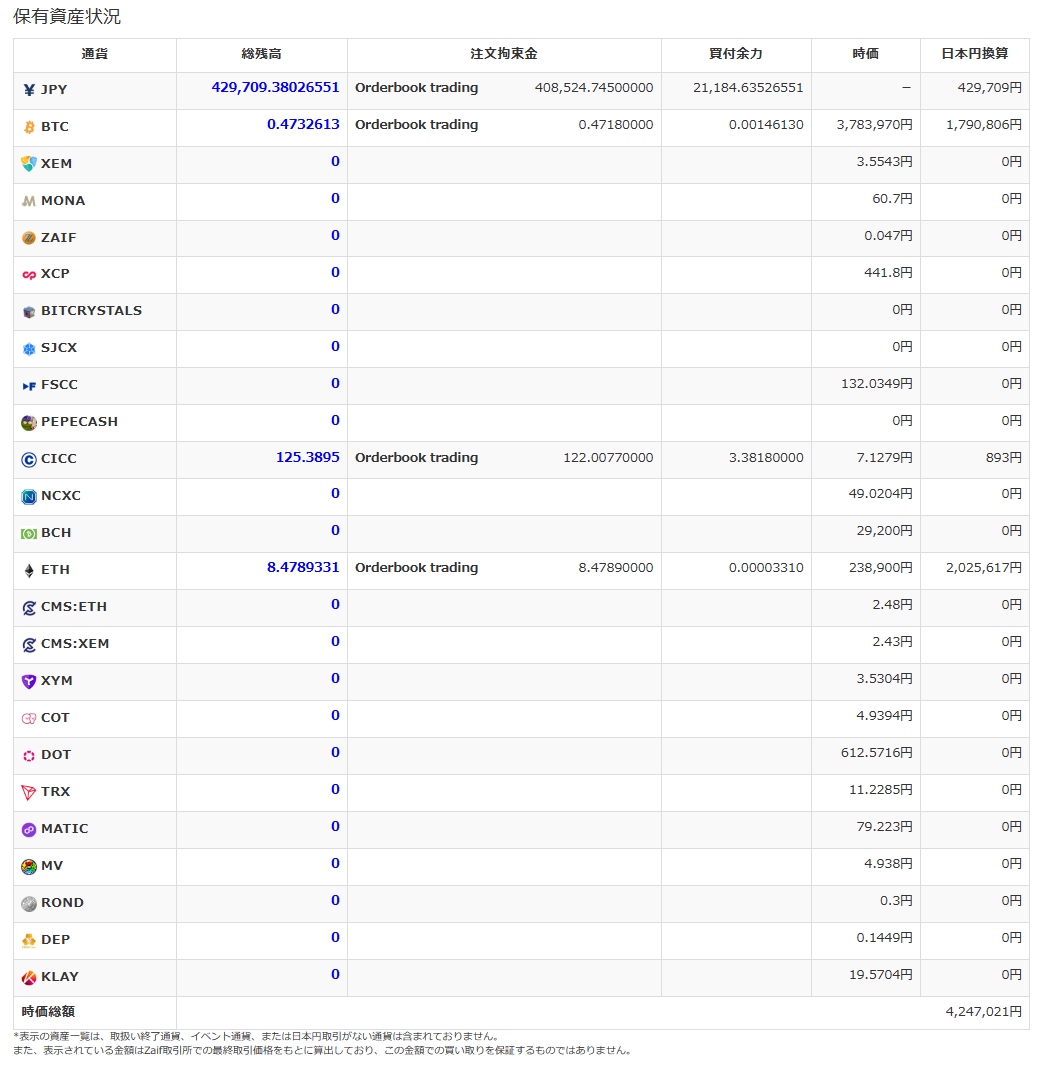Viewport: 1039px width, 1069px height.
Task: Click the COT token icon
Action: point(29,719)
